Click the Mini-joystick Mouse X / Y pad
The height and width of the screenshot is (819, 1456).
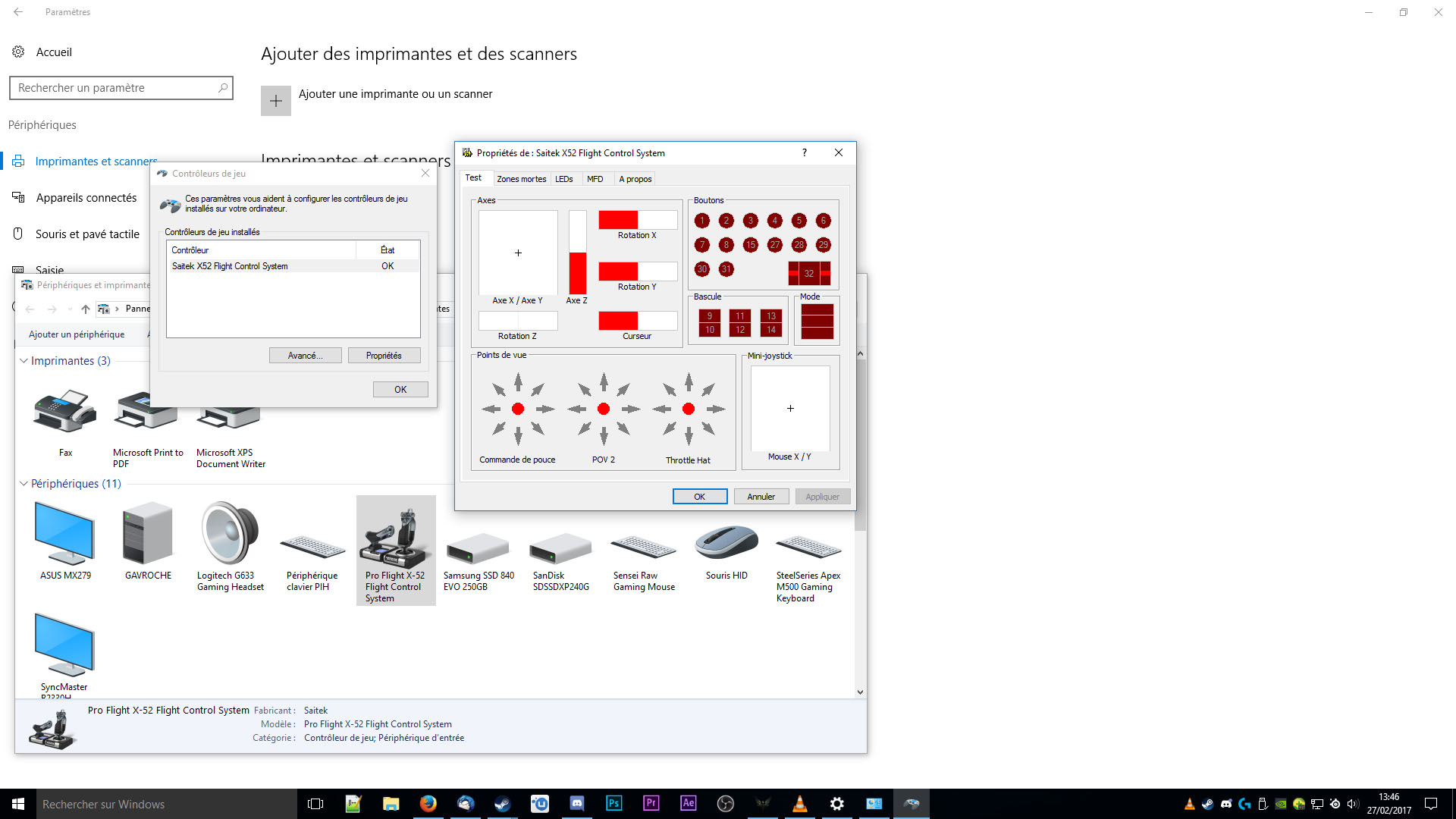click(790, 409)
